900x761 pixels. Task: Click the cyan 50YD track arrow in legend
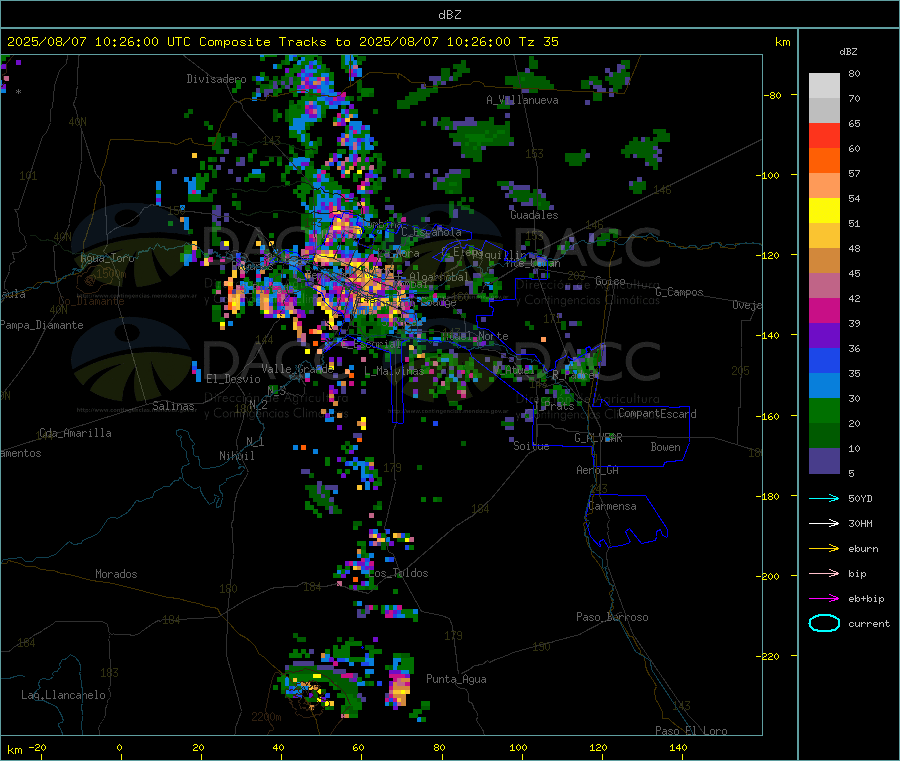(824, 498)
